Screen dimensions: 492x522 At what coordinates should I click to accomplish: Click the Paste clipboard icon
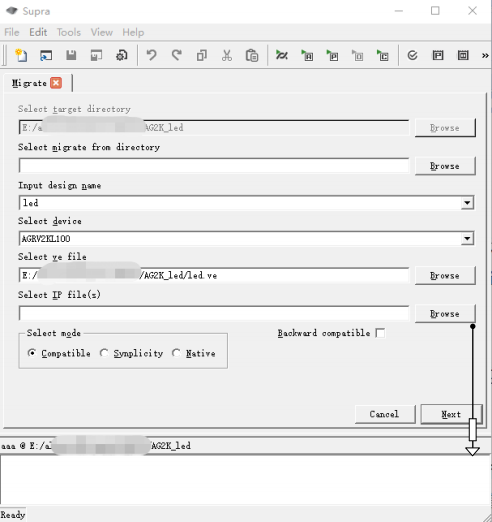pos(252,55)
